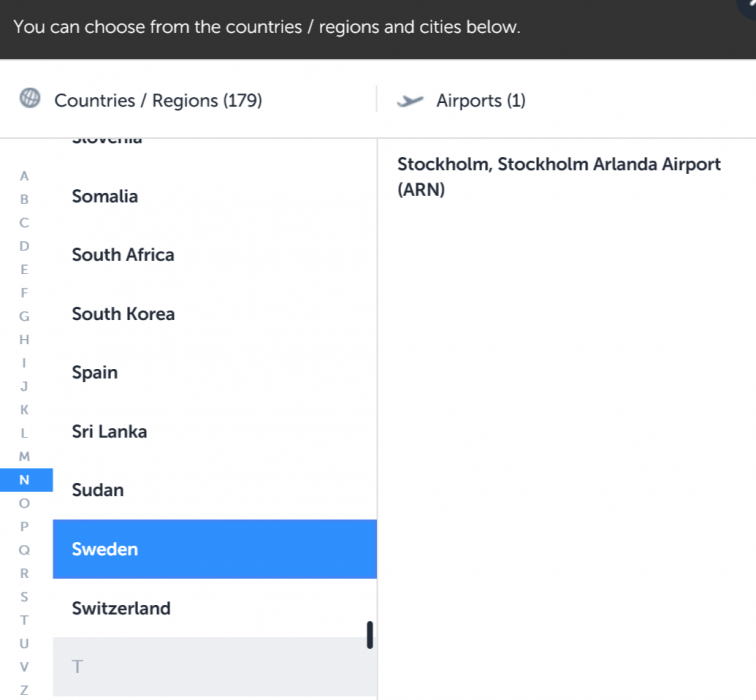
Task: Click the highlighted N index letter
Action: click(25, 480)
